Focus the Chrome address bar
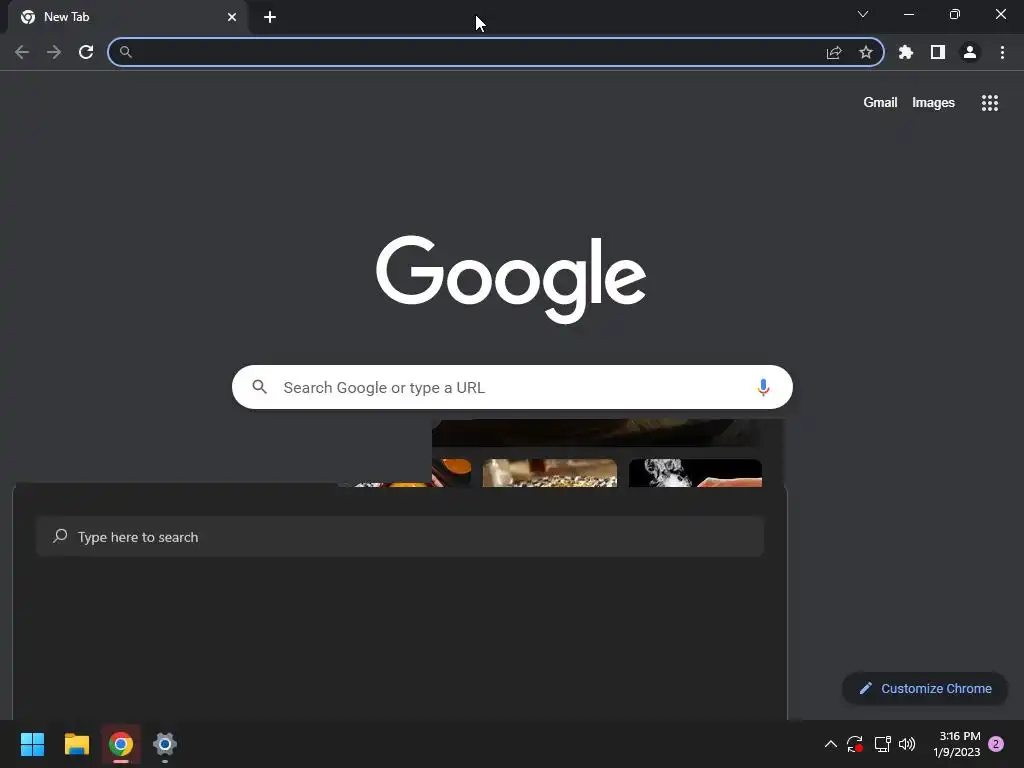 (496, 52)
